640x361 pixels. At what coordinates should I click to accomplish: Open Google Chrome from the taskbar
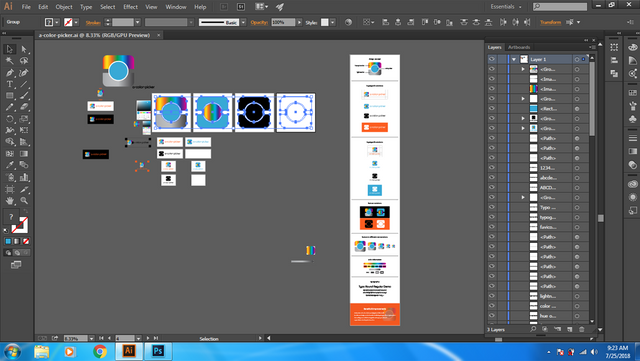(100, 351)
